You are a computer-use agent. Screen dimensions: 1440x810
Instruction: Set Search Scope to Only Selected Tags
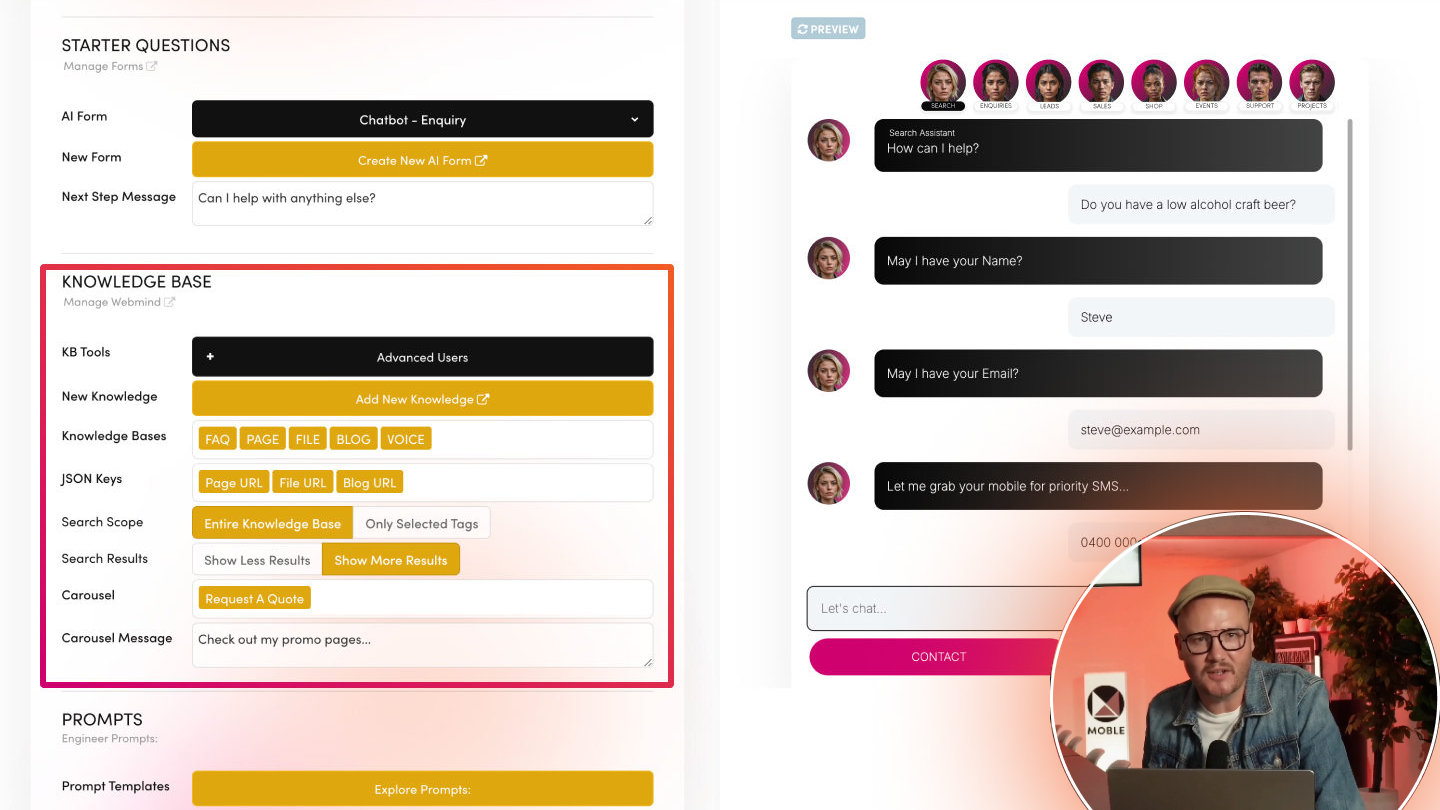coord(422,523)
